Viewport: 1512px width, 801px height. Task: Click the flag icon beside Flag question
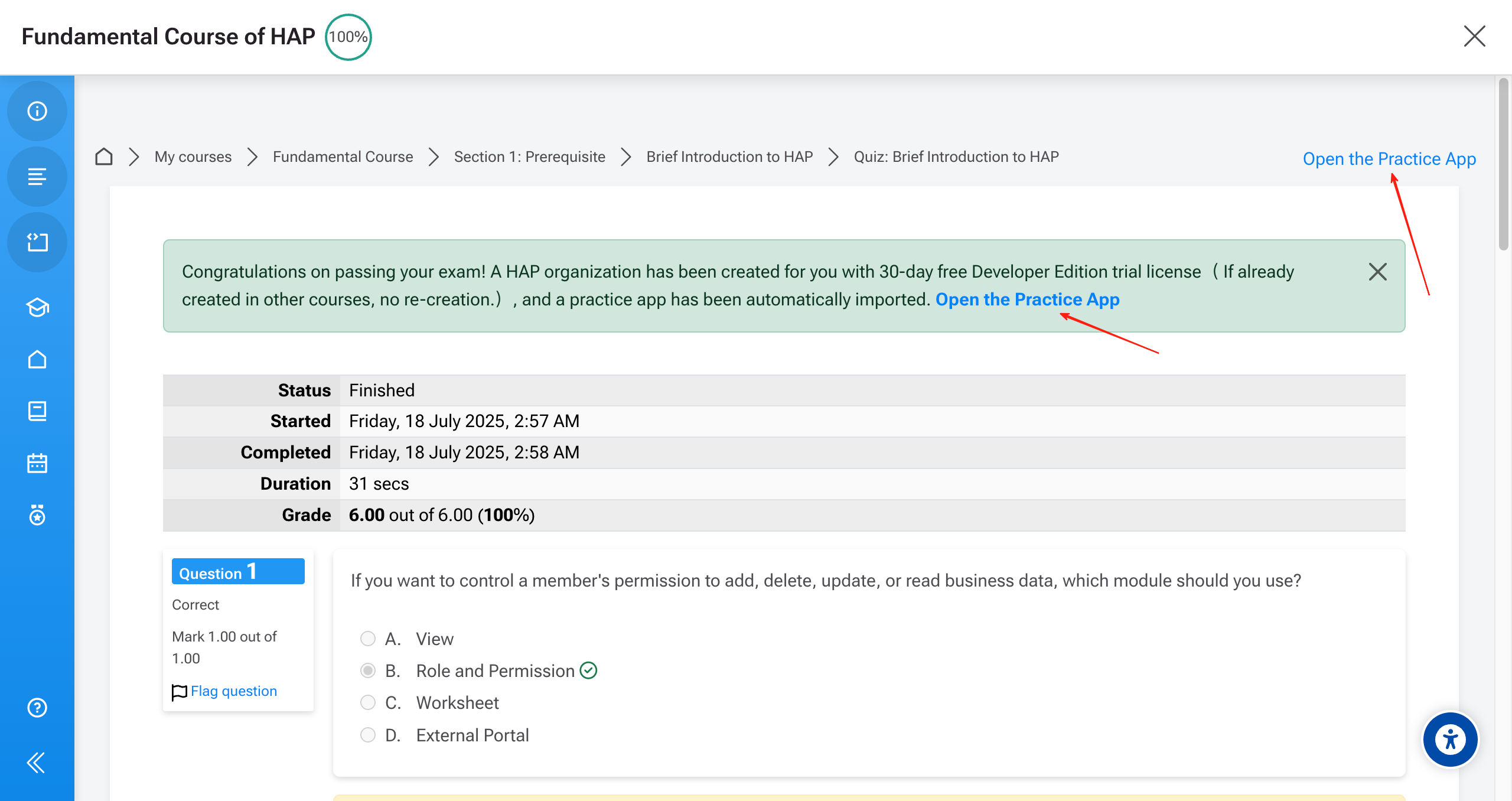(x=180, y=692)
